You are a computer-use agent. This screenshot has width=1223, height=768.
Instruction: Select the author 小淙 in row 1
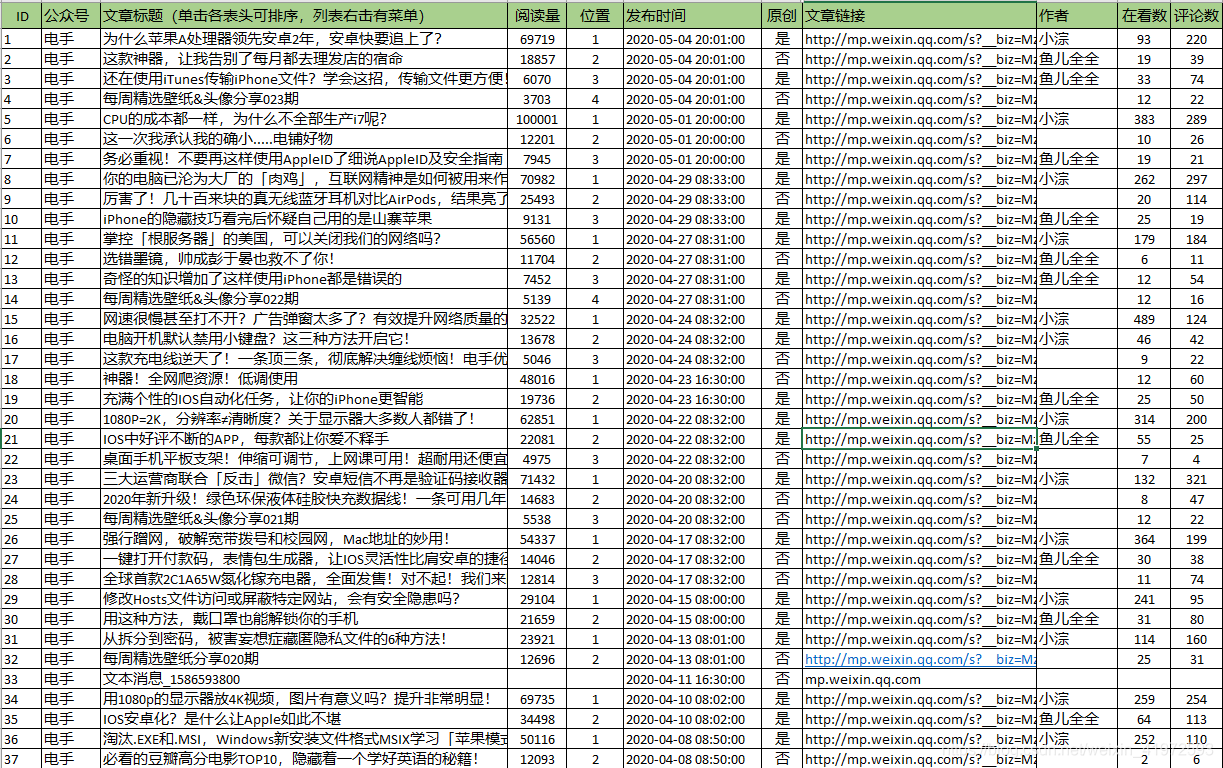[x=1054, y=39]
